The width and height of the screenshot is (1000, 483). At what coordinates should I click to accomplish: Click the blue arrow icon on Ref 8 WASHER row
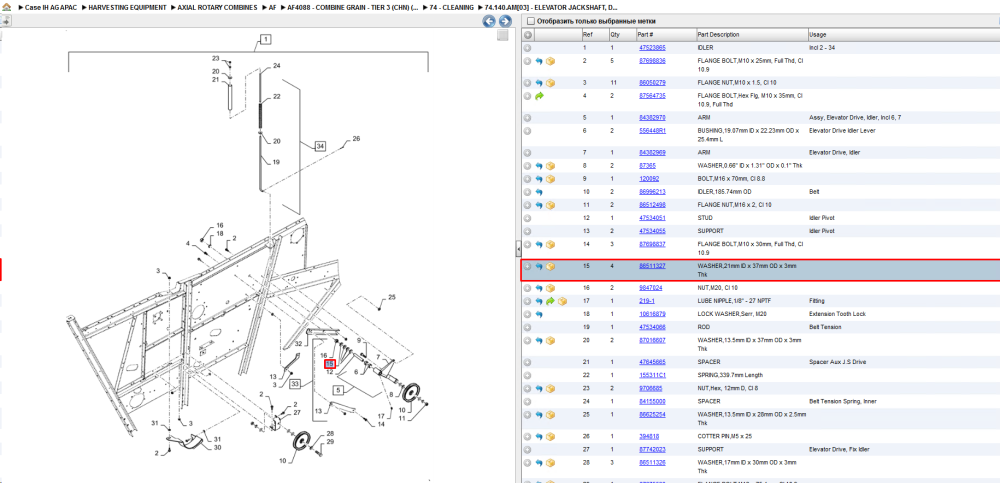[x=539, y=166]
